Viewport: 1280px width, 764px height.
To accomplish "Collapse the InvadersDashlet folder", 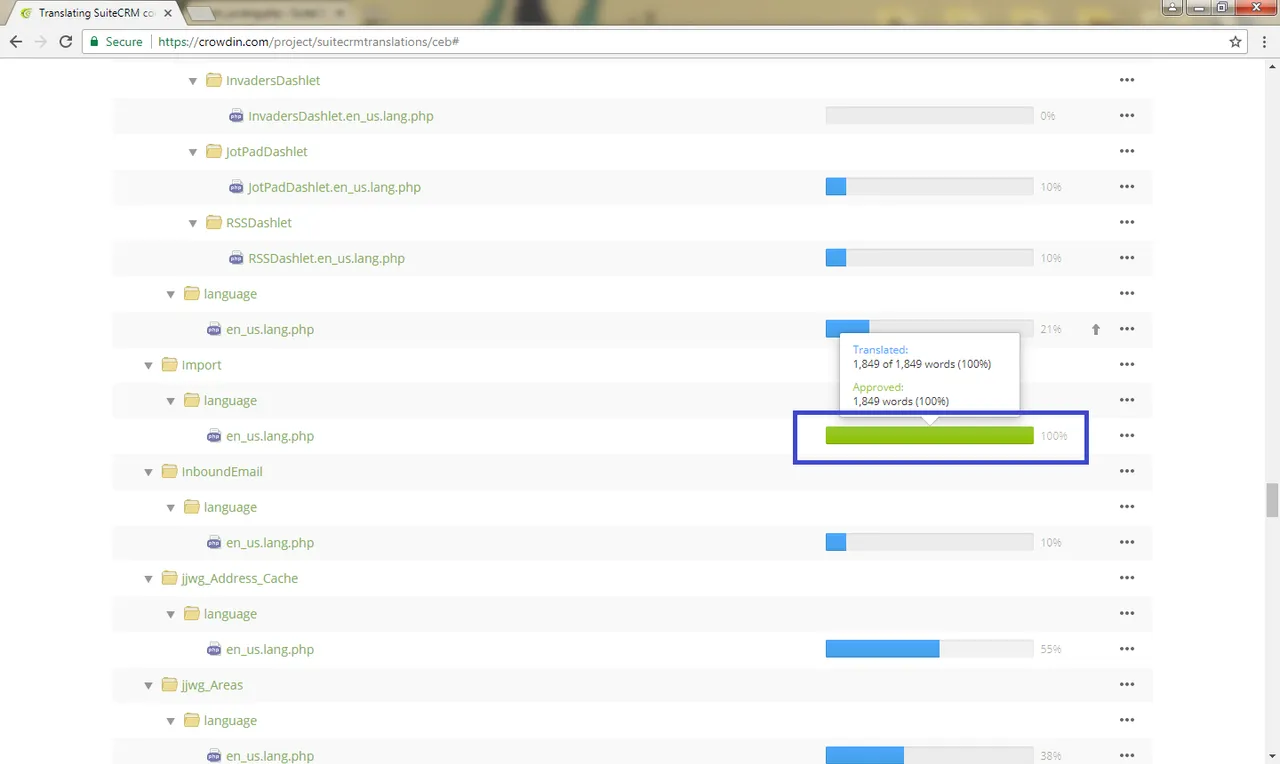I will (x=194, y=81).
